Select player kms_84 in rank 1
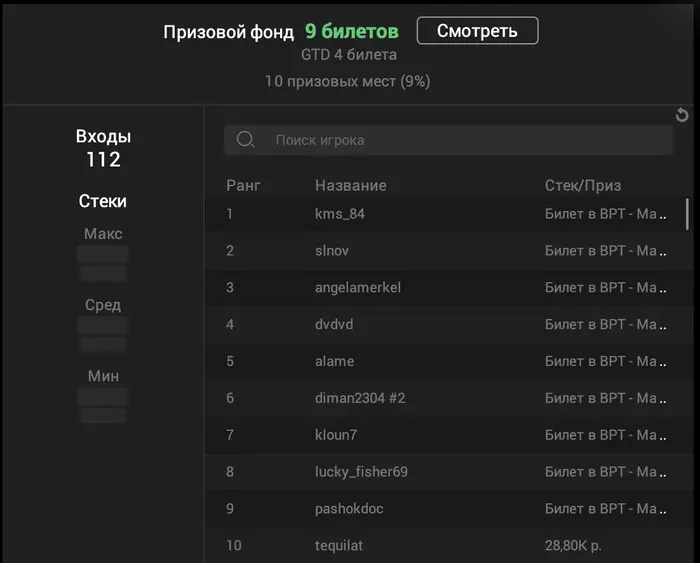This screenshot has width=700, height=563. (340, 213)
